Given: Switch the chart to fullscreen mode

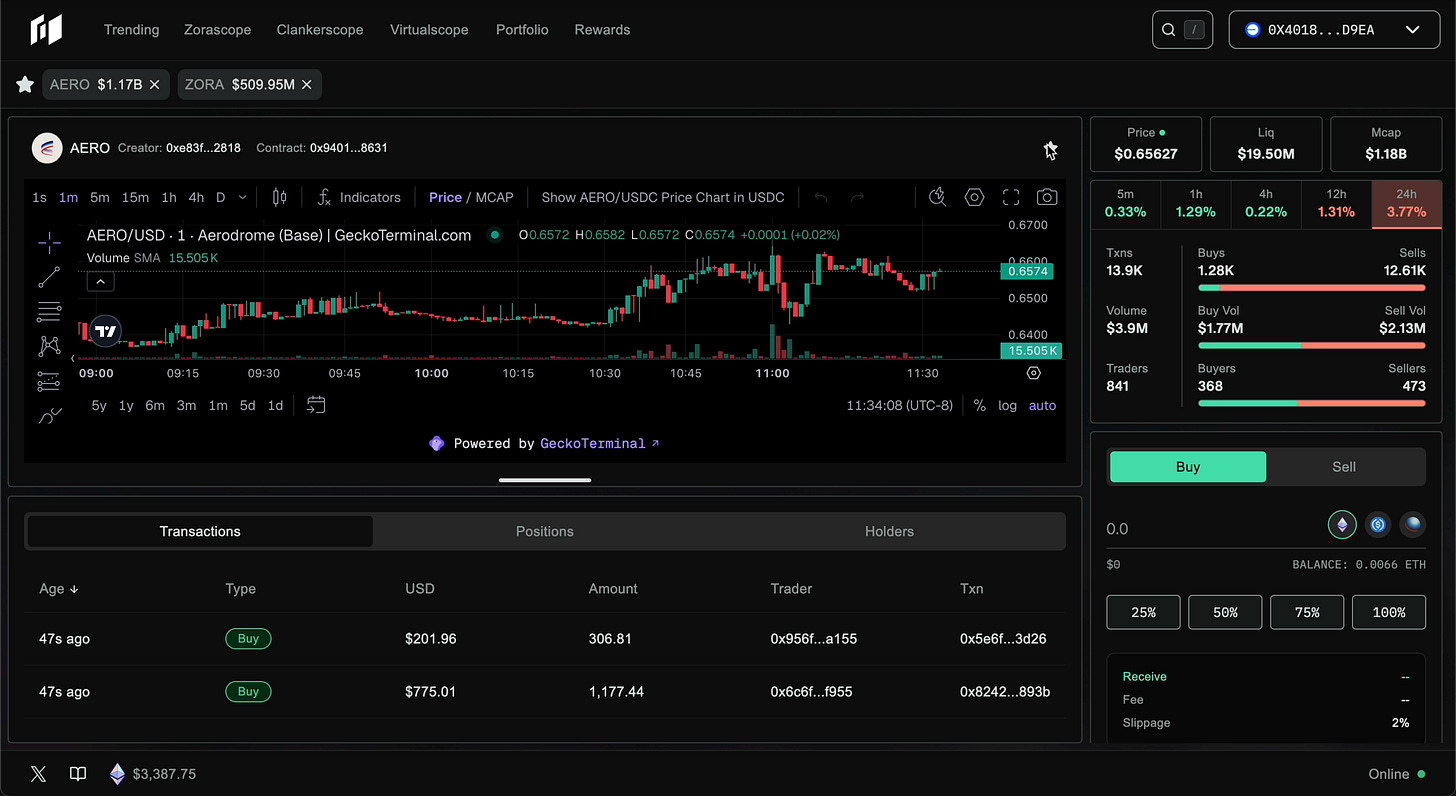Looking at the screenshot, I should coord(1011,197).
